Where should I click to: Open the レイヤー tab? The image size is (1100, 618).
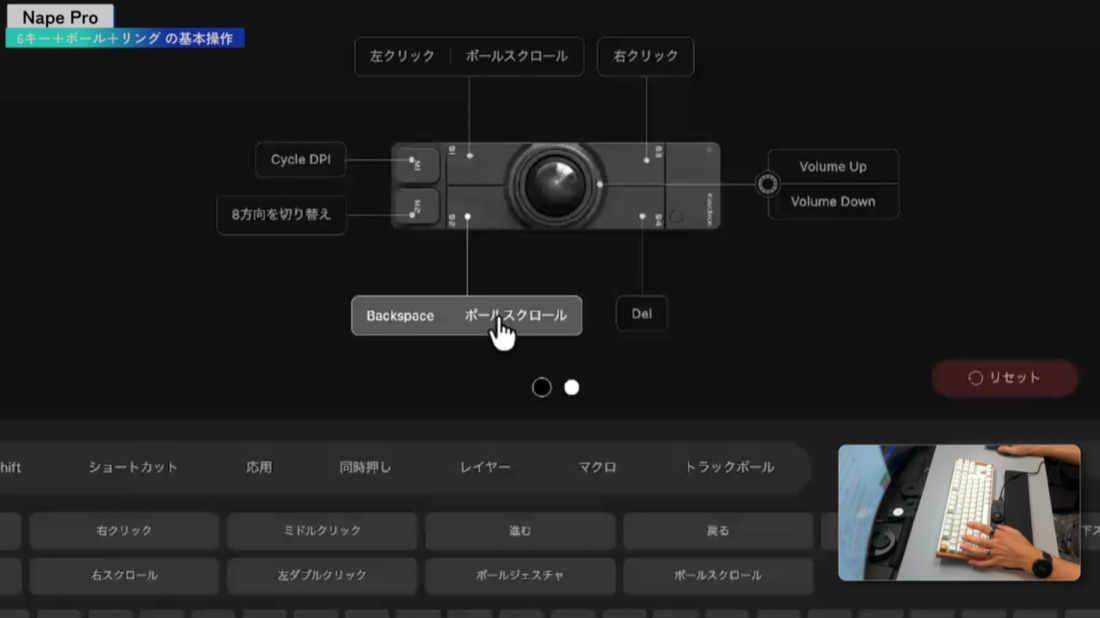(x=485, y=467)
